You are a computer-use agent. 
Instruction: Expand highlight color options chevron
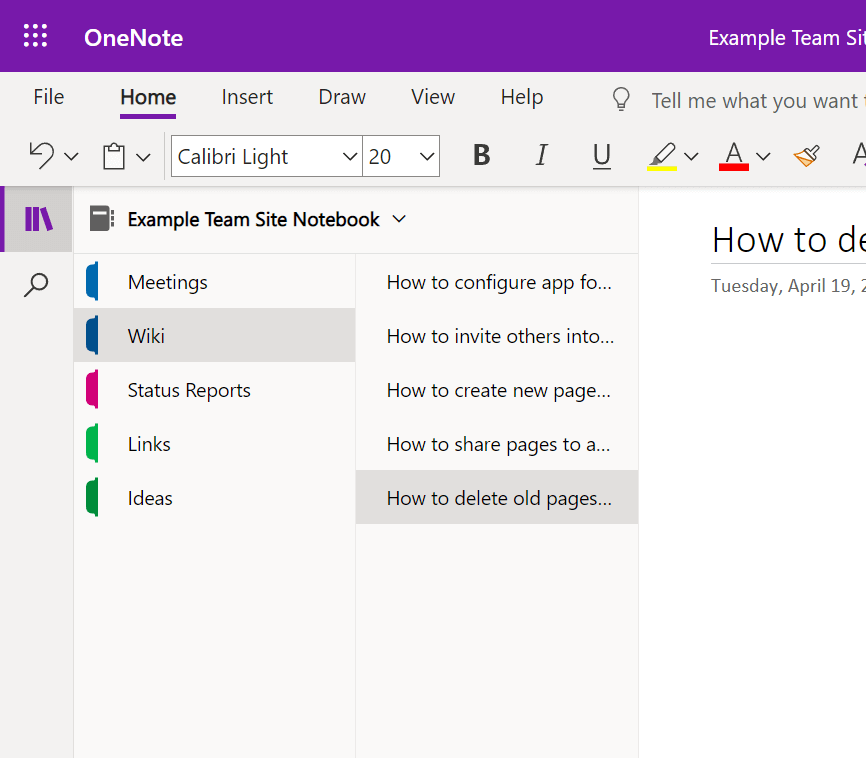(691, 157)
